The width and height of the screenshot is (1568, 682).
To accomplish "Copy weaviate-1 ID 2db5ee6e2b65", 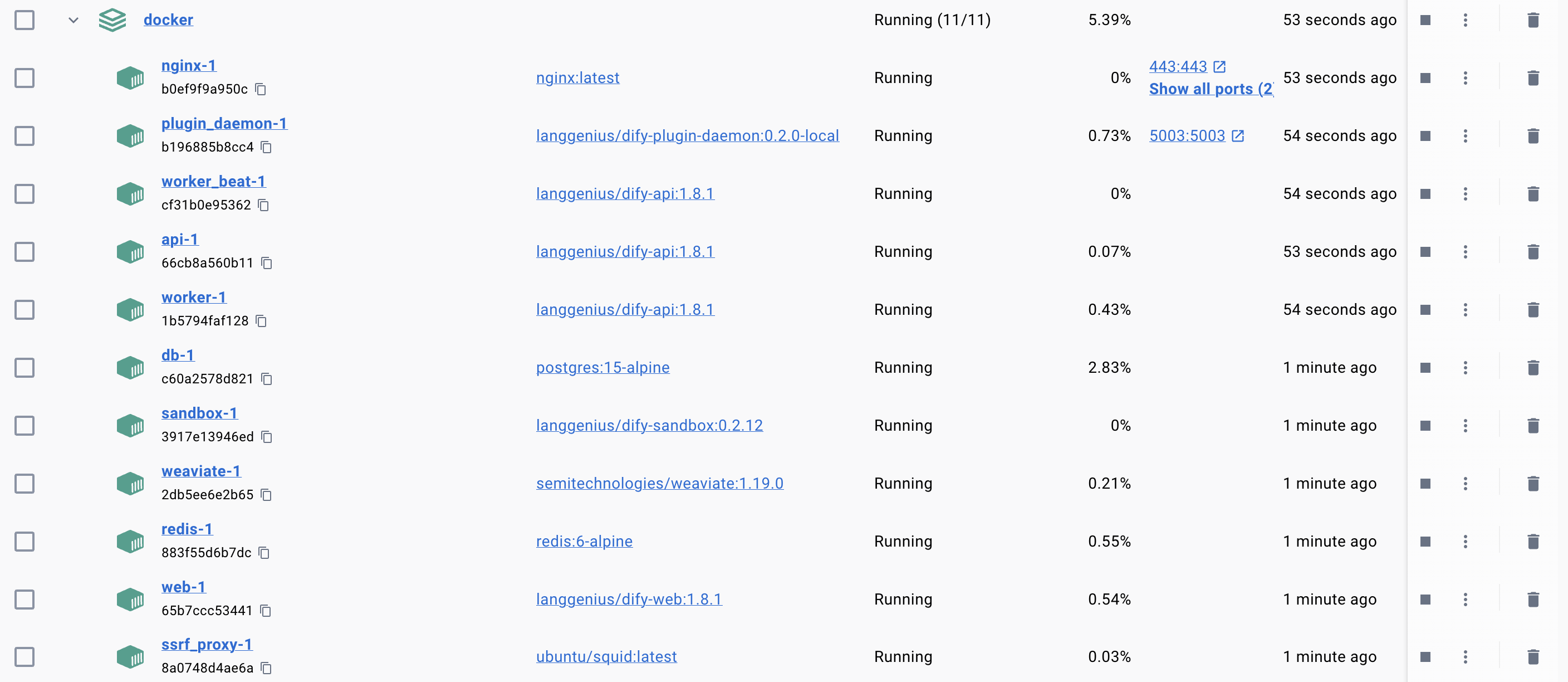I will point(266,494).
